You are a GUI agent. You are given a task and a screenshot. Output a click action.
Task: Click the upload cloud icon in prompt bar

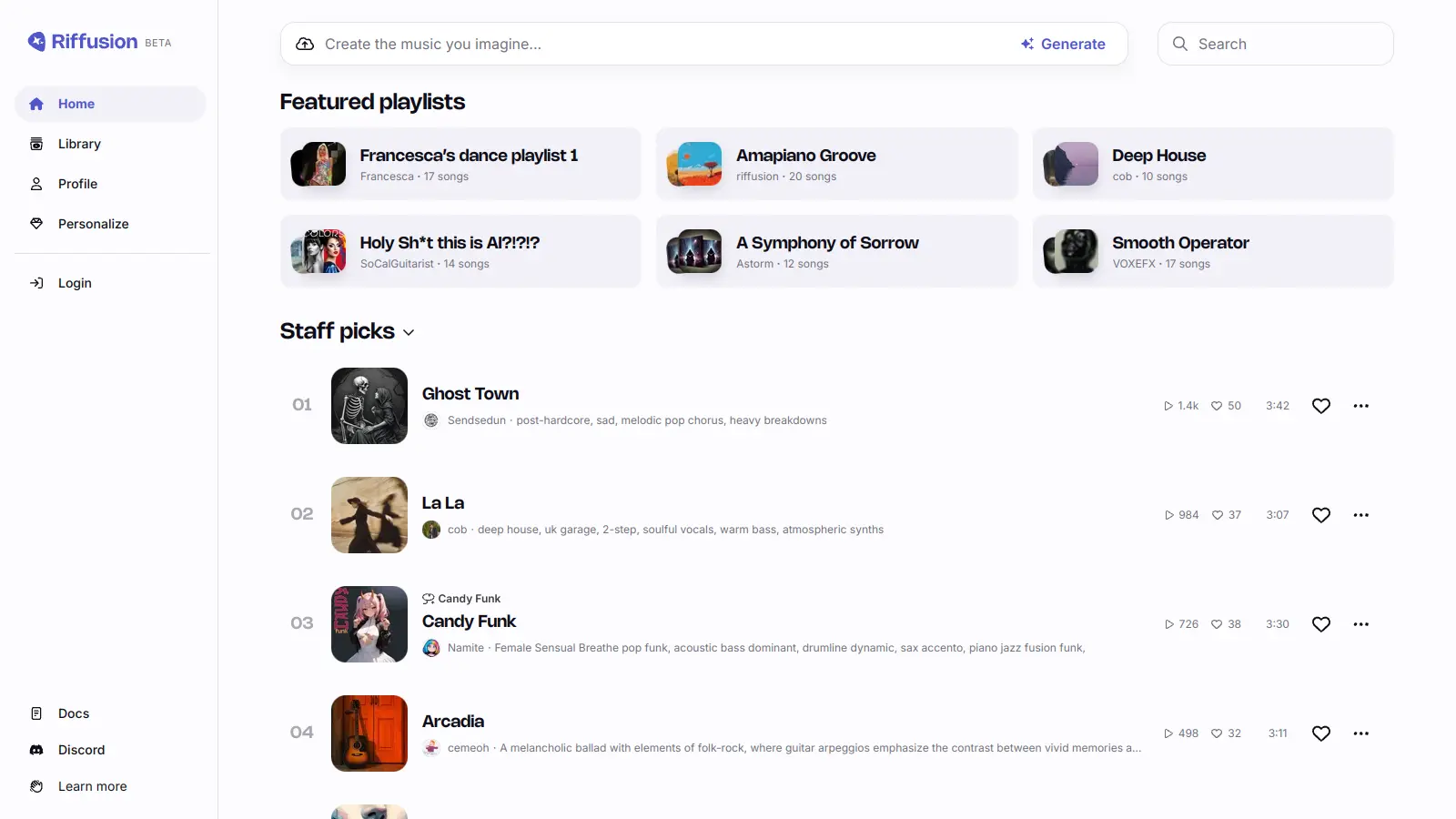point(305,44)
